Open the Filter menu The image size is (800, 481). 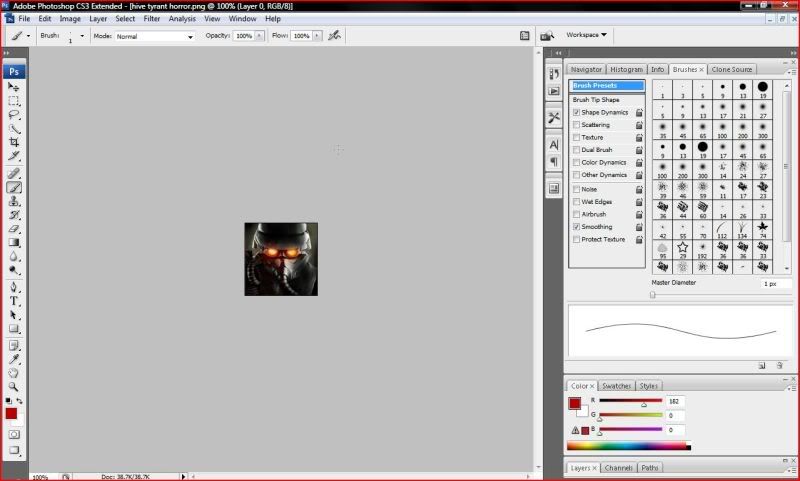(x=152, y=19)
